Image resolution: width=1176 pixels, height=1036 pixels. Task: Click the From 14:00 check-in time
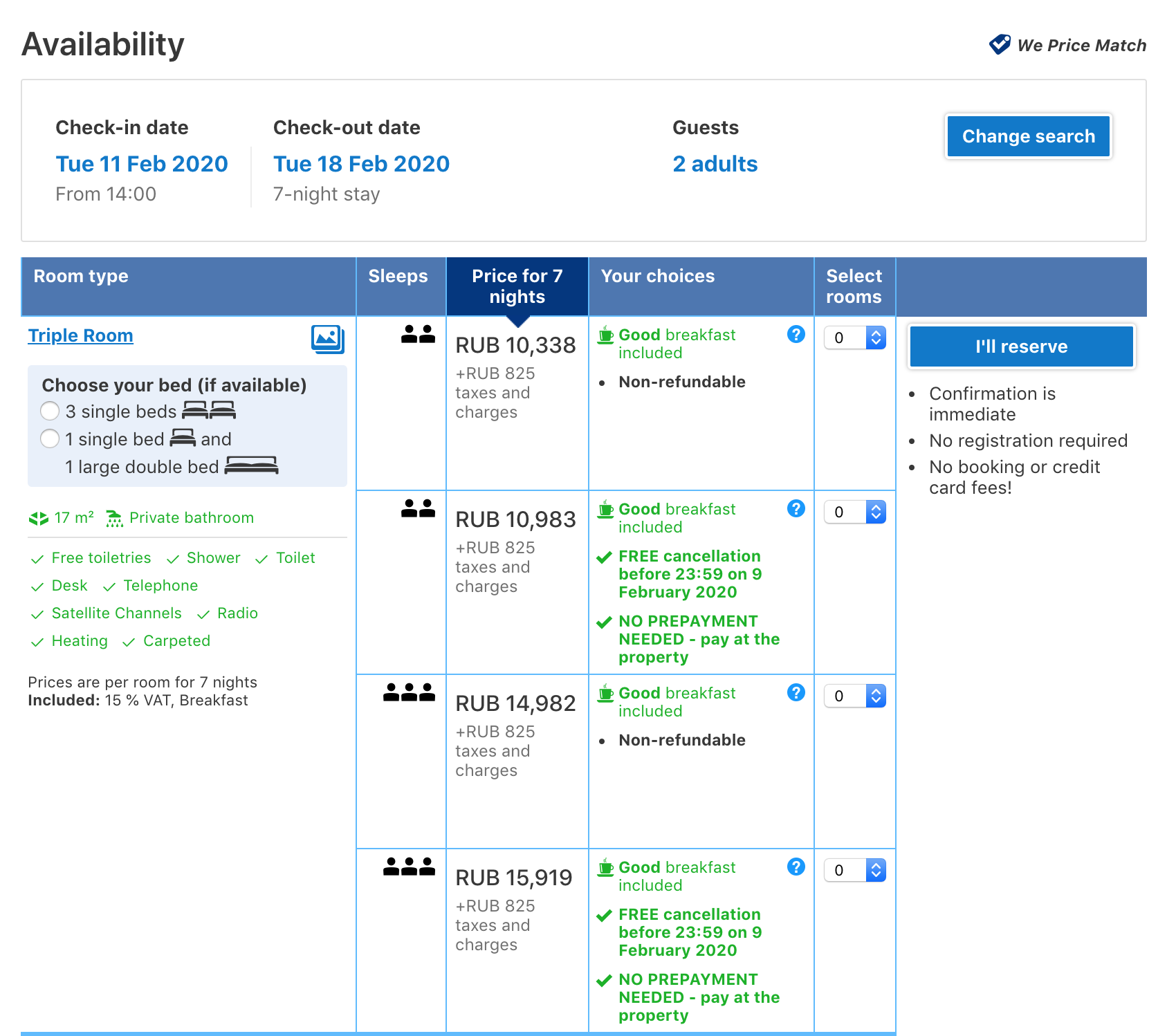pyautogui.click(x=106, y=194)
